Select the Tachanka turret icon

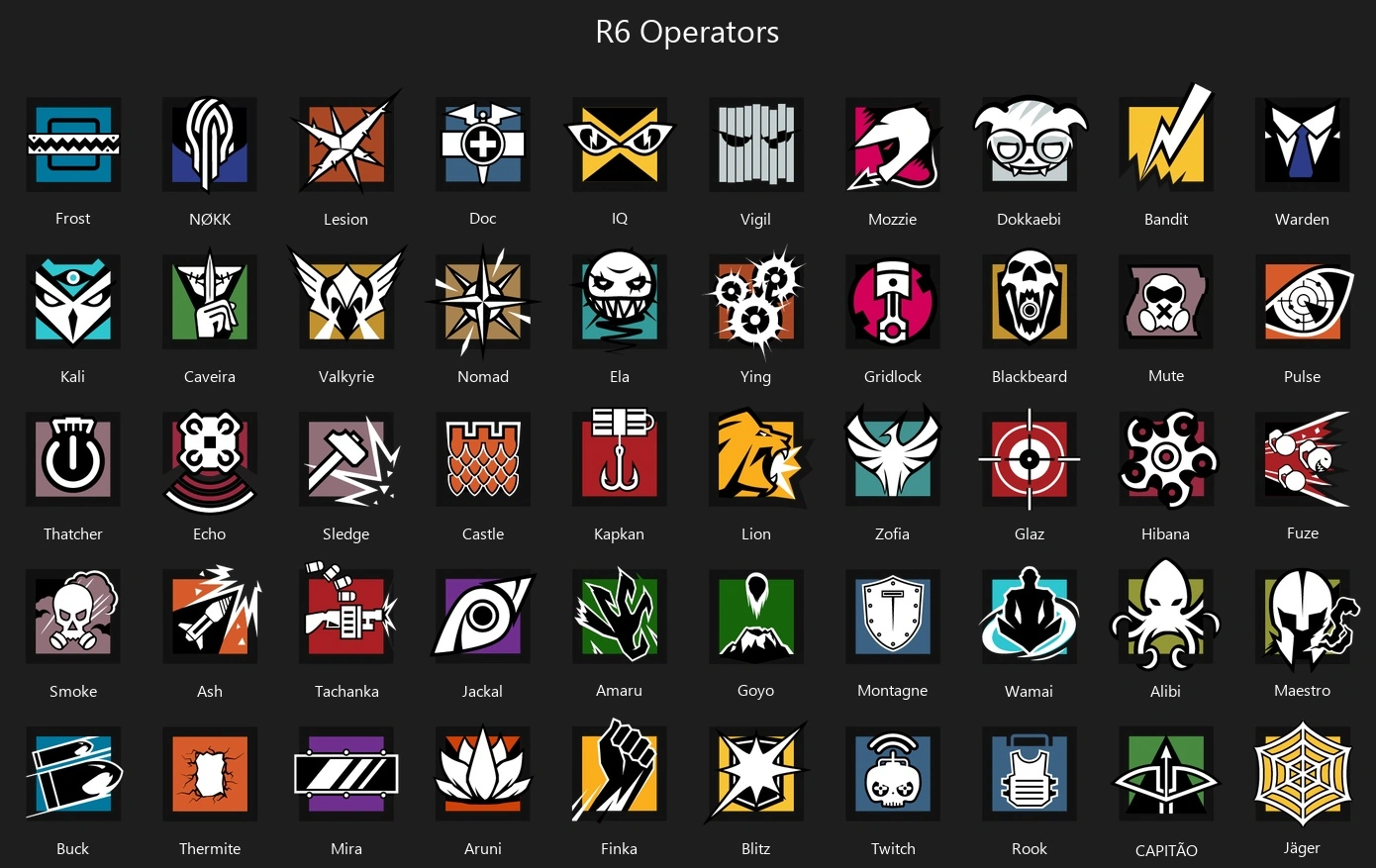348,614
